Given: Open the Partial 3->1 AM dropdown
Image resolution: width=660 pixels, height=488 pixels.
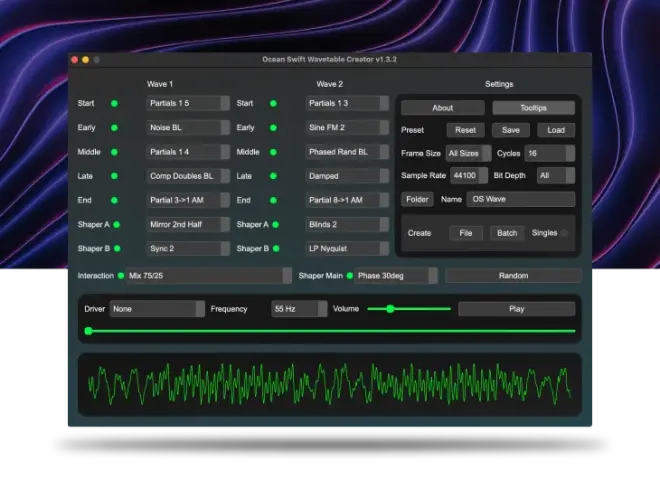Looking at the screenshot, I should tap(188, 200).
